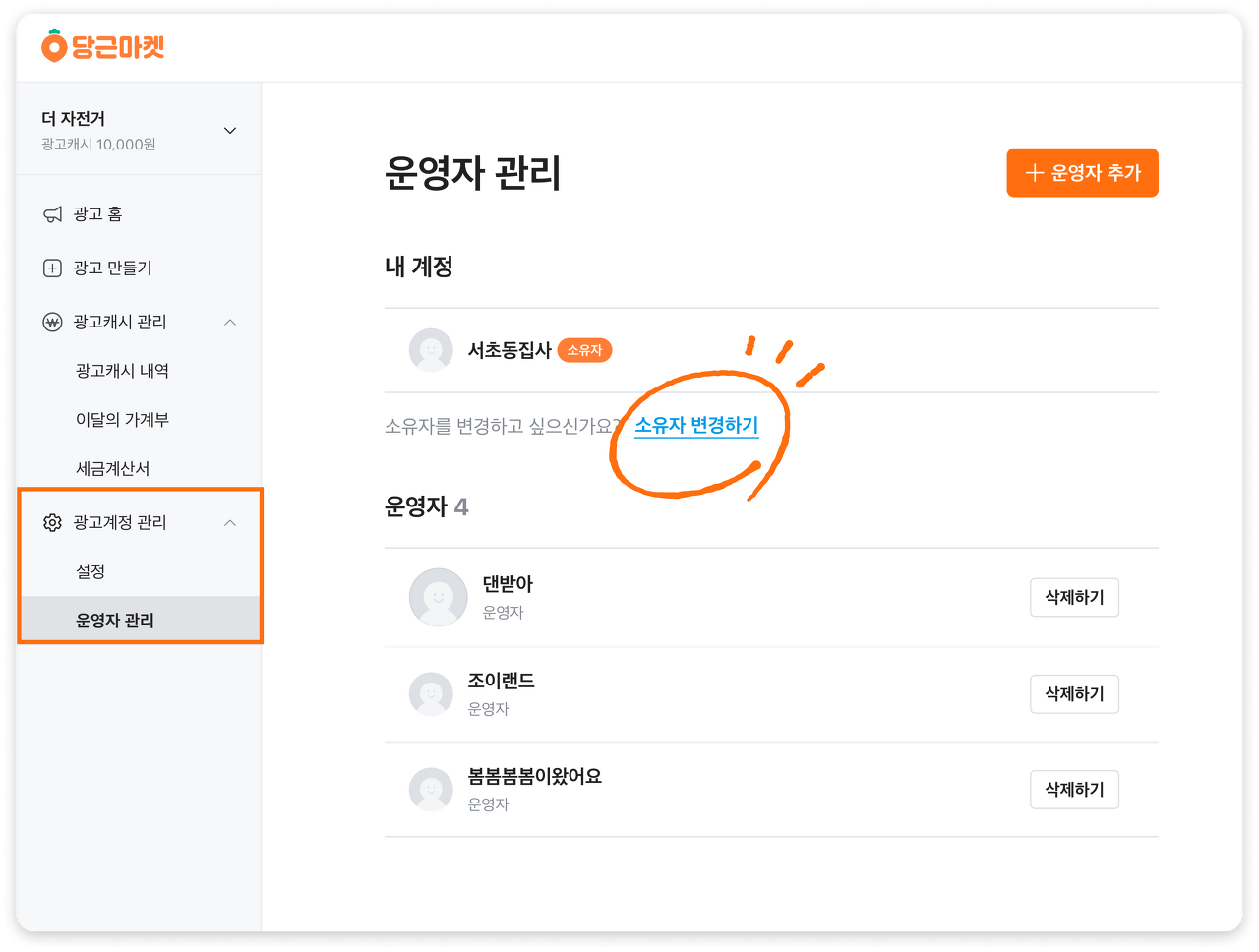The image size is (1259, 952).
Task: Click the 조이랜드 profile avatar
Action: coord(431,693)
